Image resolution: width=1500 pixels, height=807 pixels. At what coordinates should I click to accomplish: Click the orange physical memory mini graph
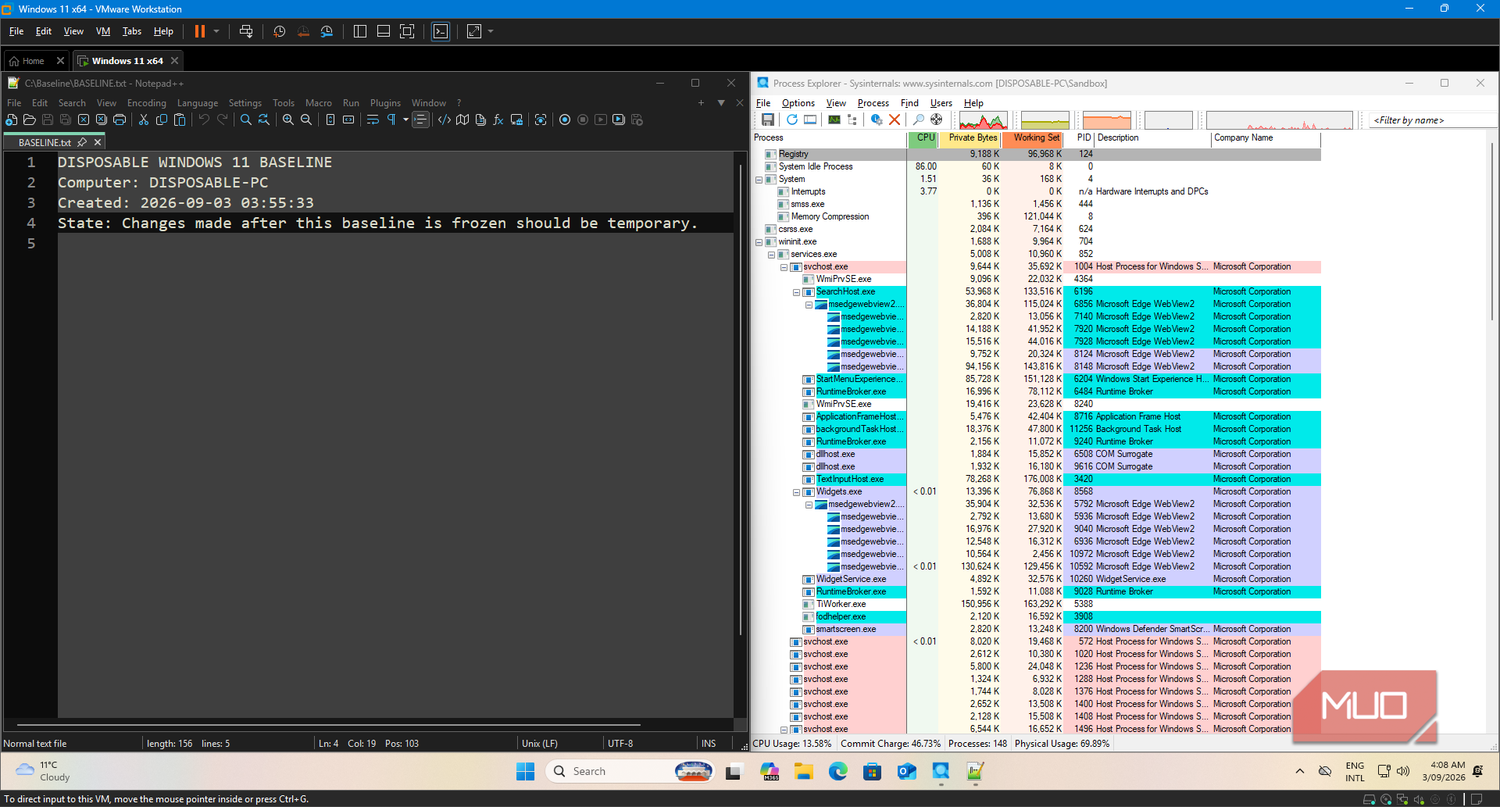click(1107, 120)
